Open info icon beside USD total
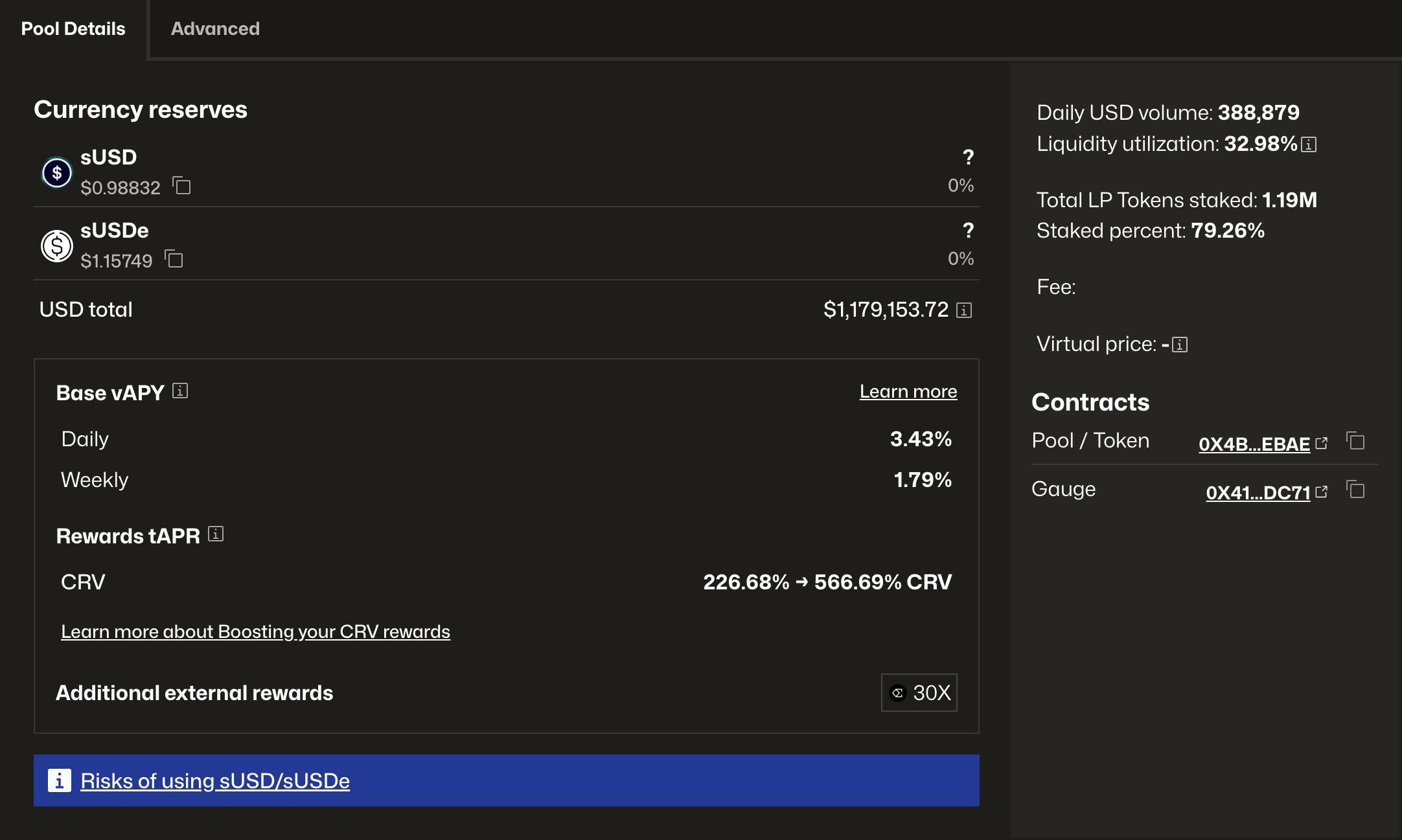The image size is (1402, 840). [x=964, y=310]
